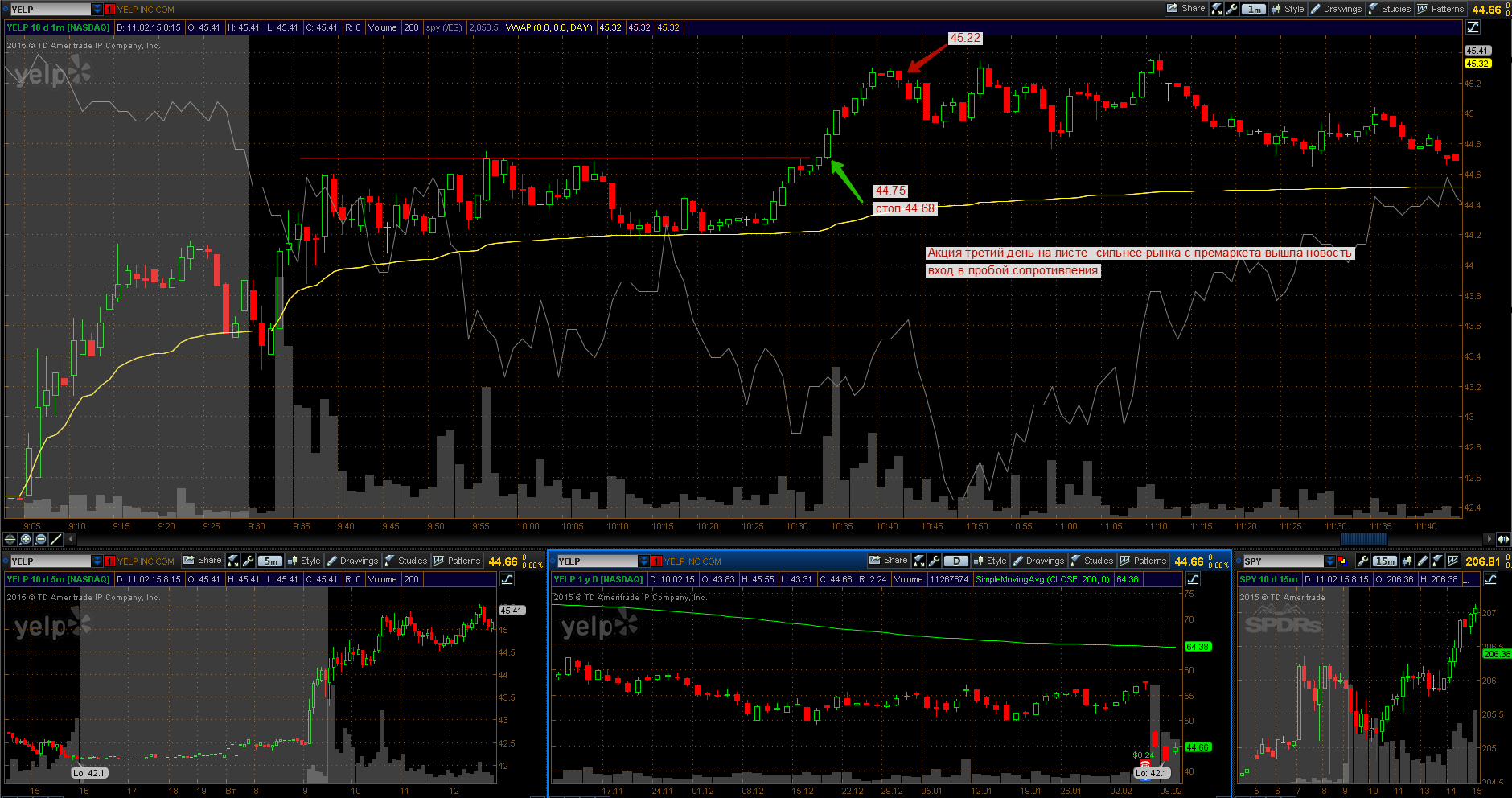Click the Drawings button on the 5m chart
Screen dimensions: 1512x798
click(352, 561)
